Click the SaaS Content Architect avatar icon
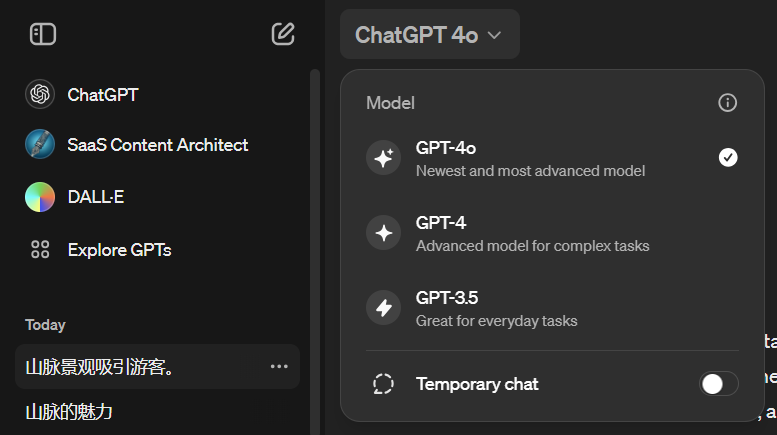The height and width of the screenshot is (435, 777). [40, 144]
